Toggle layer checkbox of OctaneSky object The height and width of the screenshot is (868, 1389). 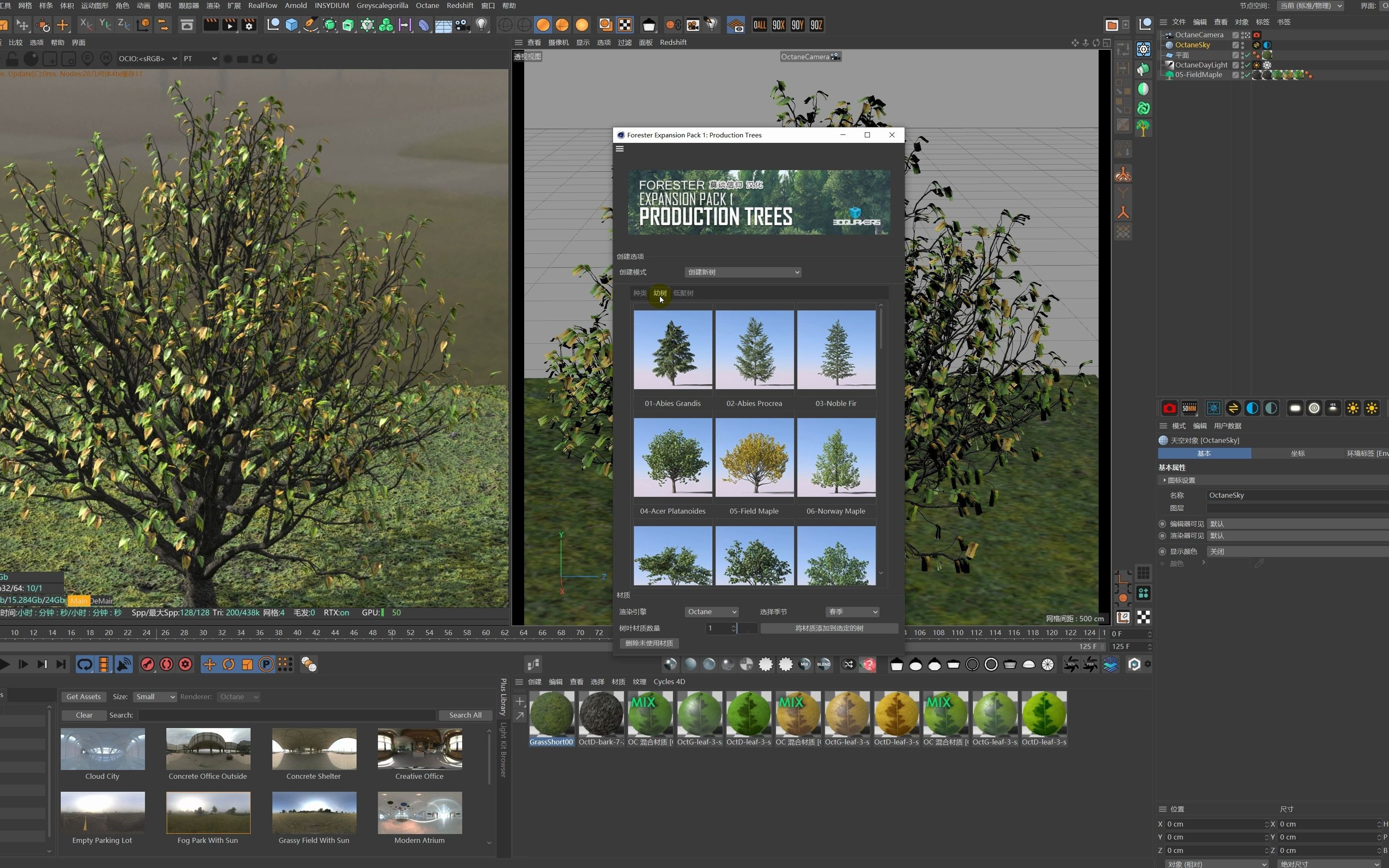tap(1235, 45)
